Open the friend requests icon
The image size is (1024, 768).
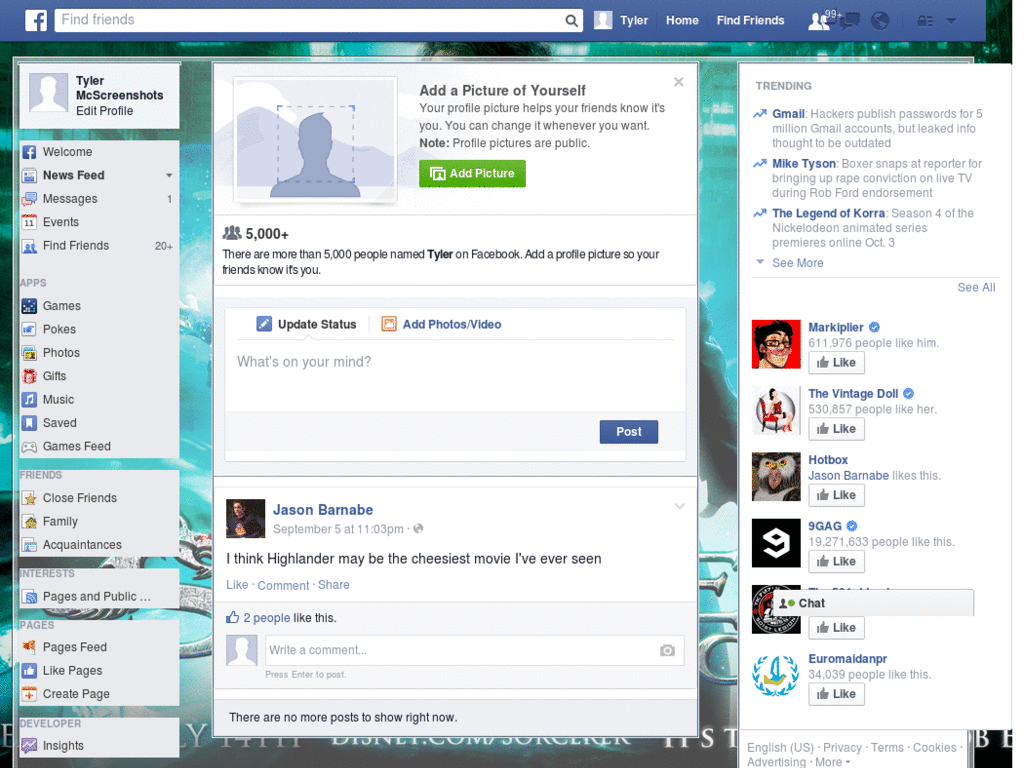819,21
